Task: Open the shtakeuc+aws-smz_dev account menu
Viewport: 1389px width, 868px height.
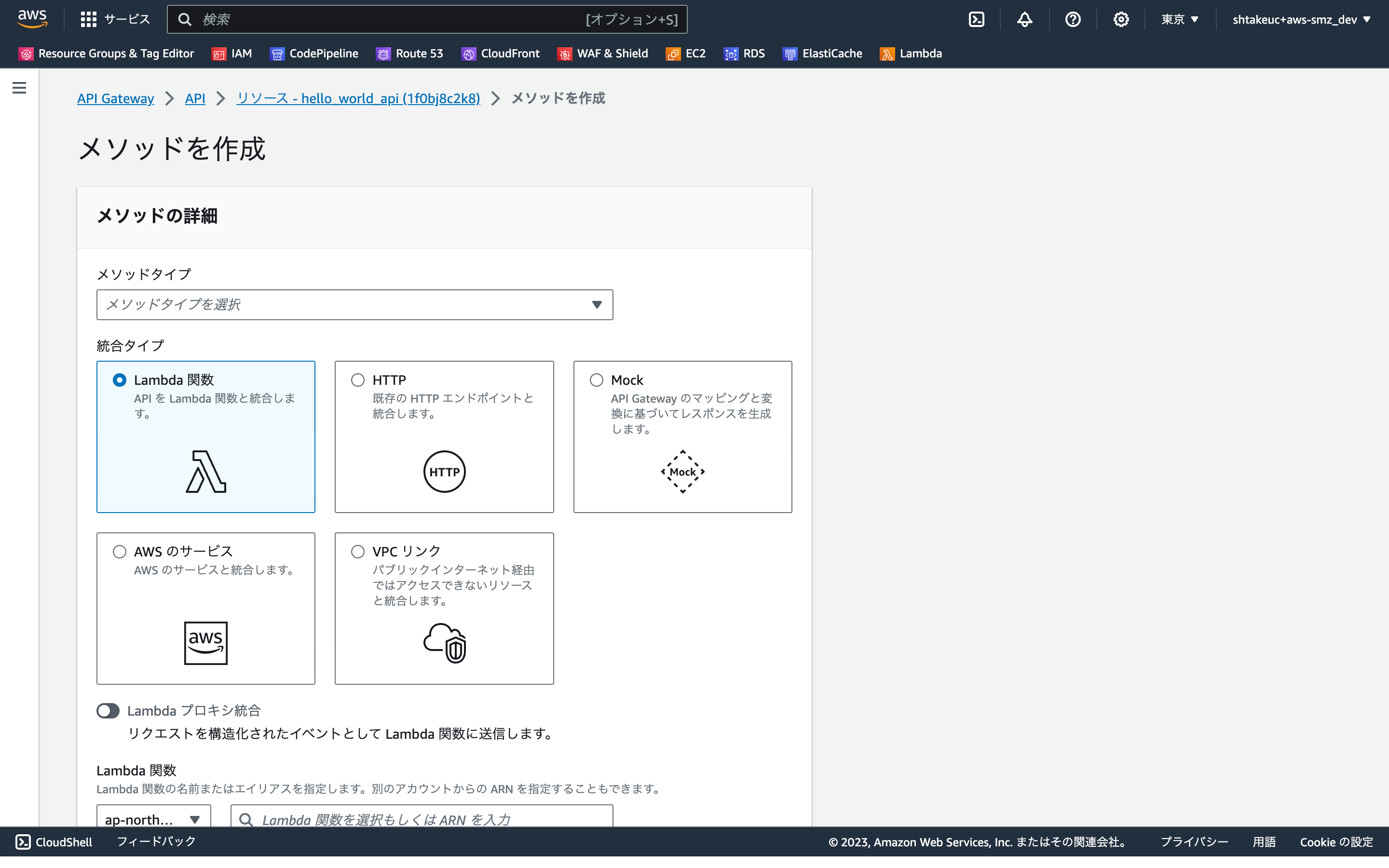Action: pos(1301,19)
